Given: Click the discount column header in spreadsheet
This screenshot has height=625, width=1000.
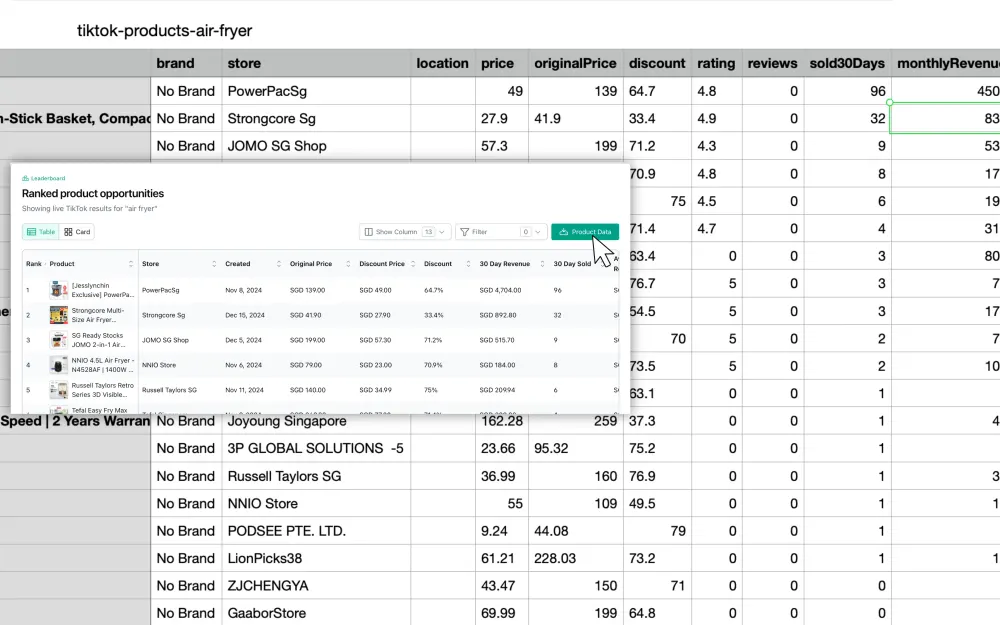Looking at the screenshot, I should [x=657, y=63].
